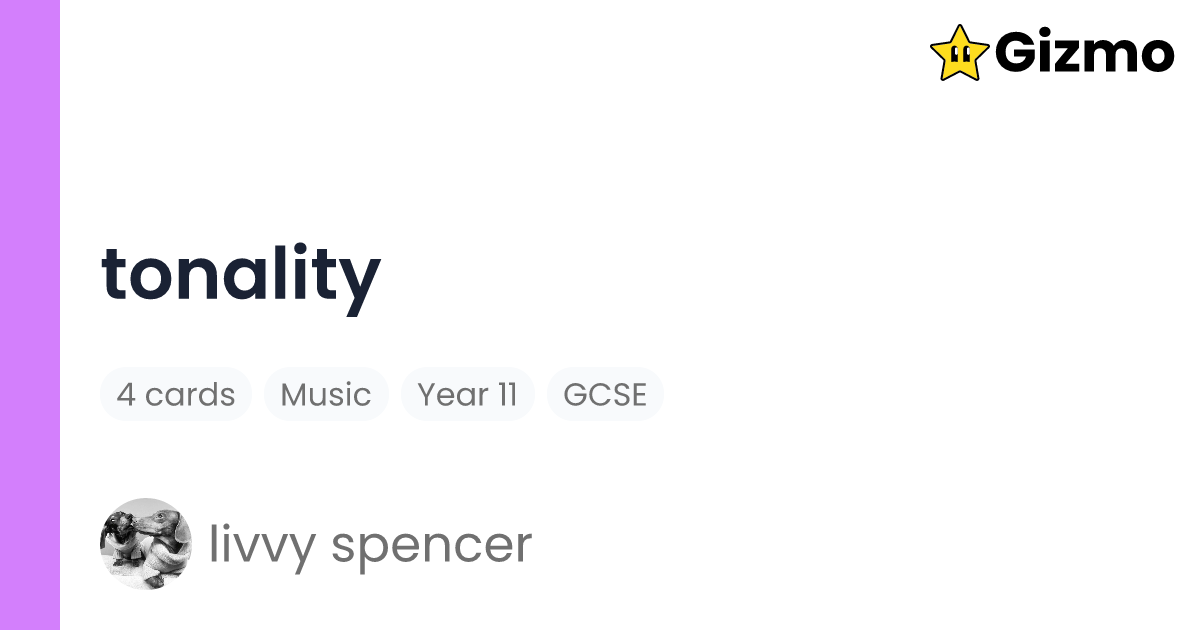Open the tonality deck title
1200x630 pixels.
point(241,275)
